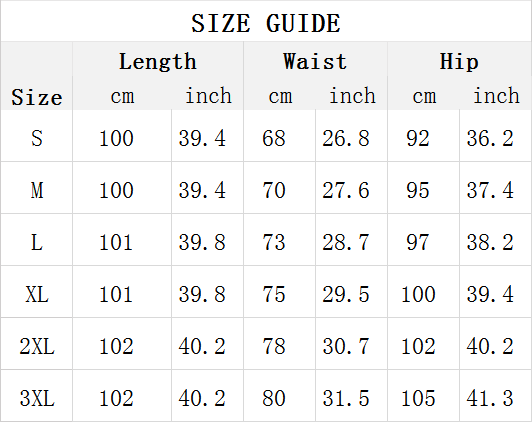Select the L size row label
This screenshot has height=422, width=532.
(x=37, y=242)
